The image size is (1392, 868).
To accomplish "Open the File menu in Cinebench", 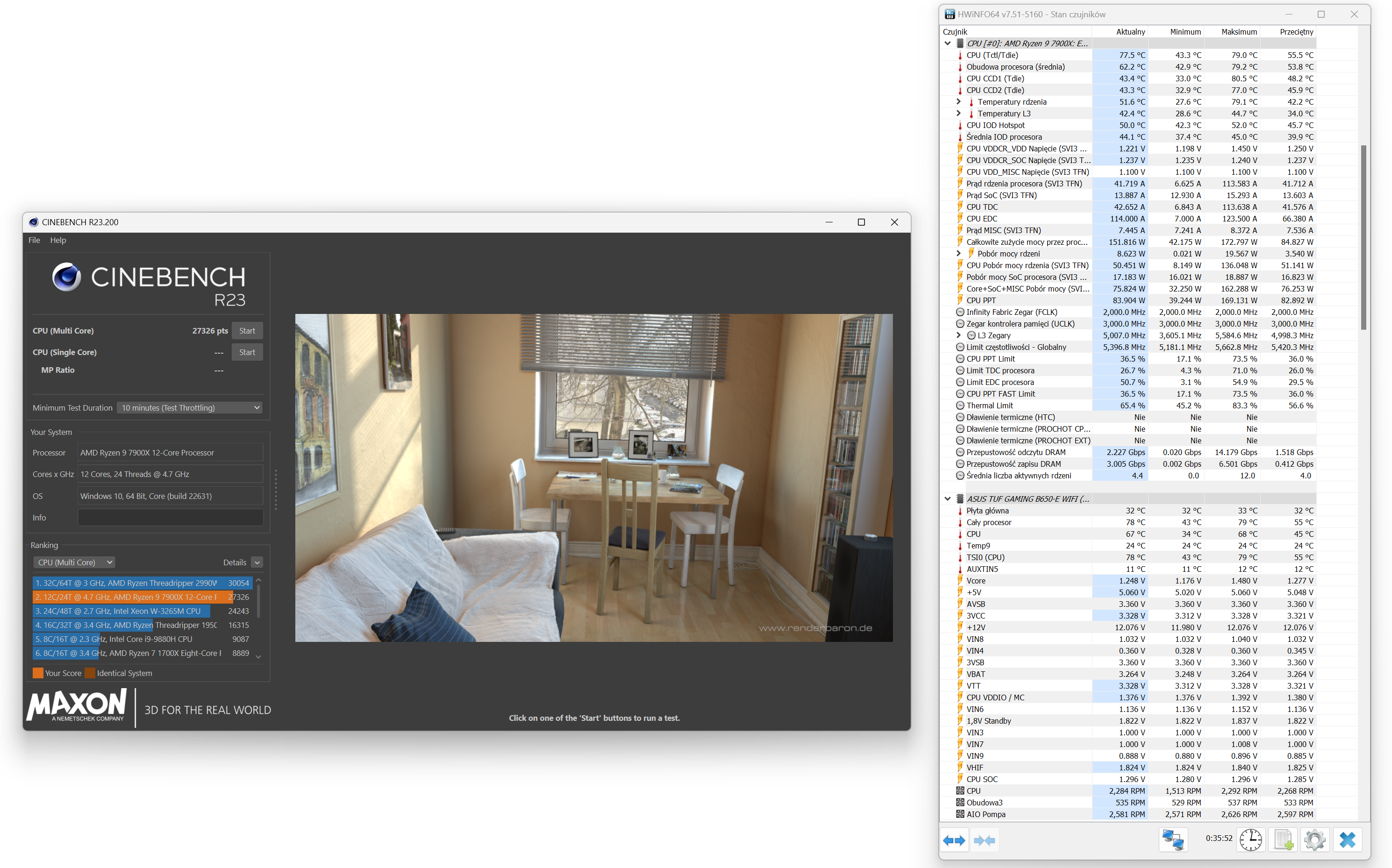I will [x=34, y=240].
